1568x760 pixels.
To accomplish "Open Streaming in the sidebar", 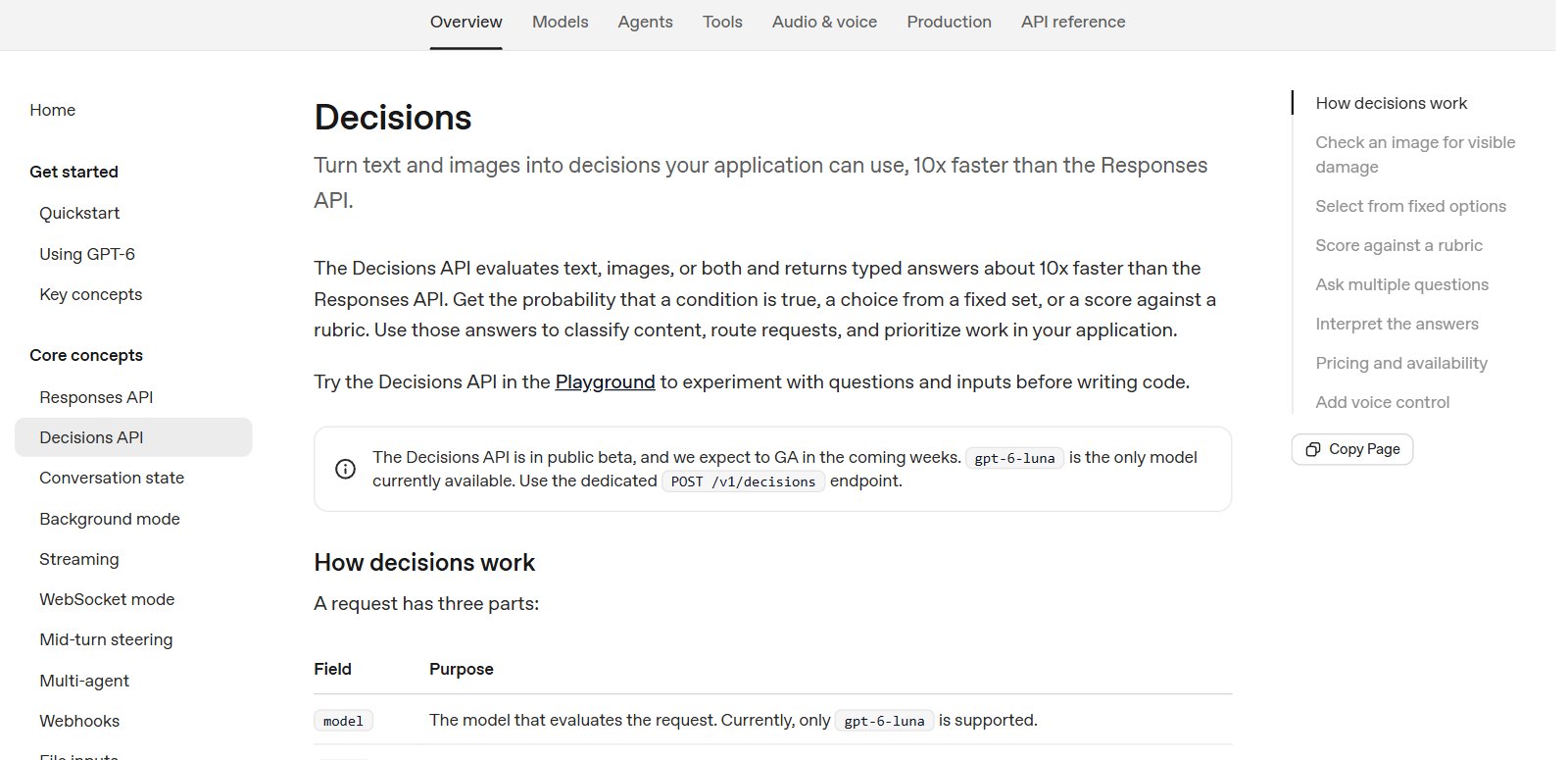I will click(79, 559).
